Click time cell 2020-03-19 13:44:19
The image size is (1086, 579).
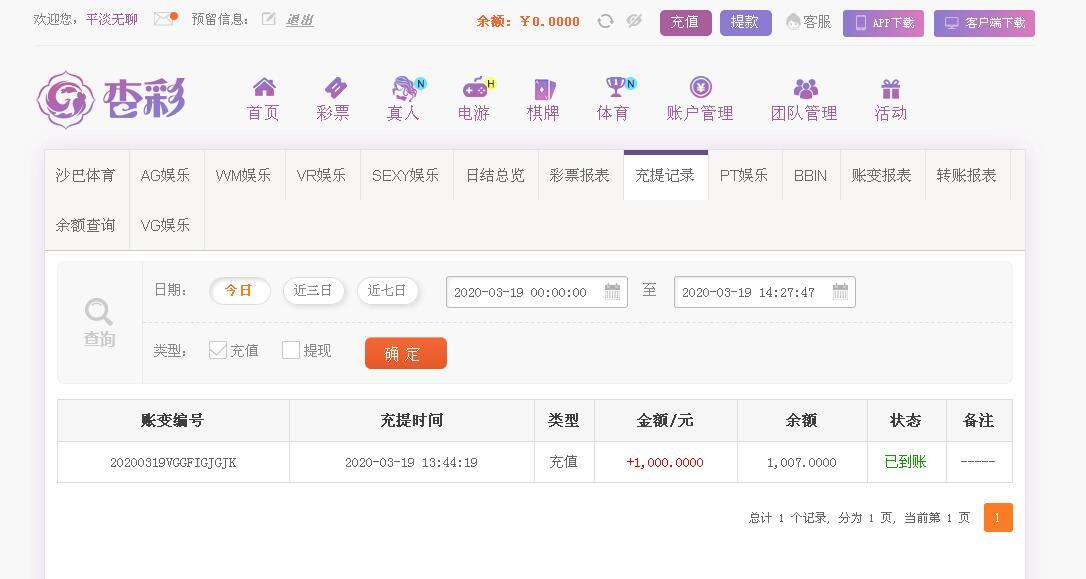(411, 463)
